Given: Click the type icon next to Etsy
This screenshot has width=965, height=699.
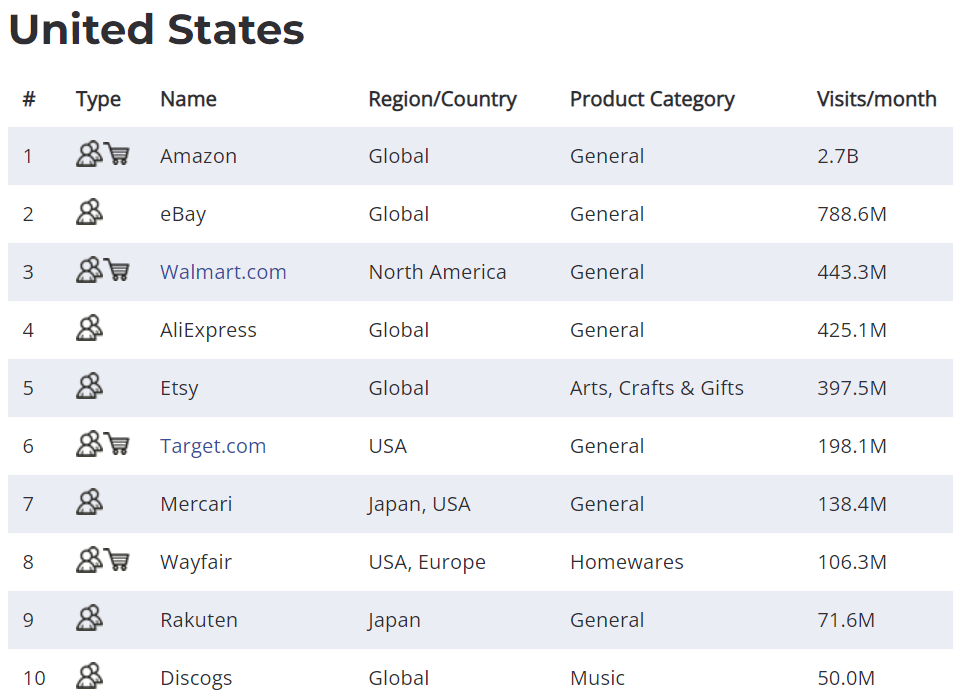Looking at the screenshot, I should 90,386.
